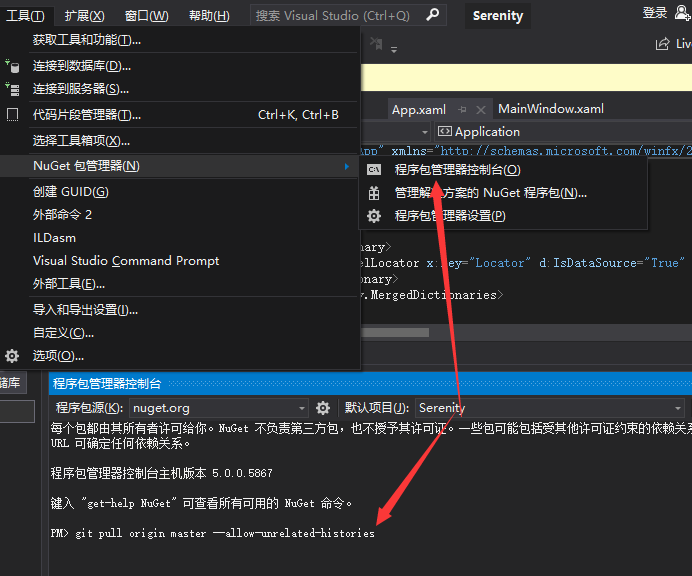Click the Serenity solution name button
The width and height of the screenshot is (692, 576).
[x=498, y=16]
